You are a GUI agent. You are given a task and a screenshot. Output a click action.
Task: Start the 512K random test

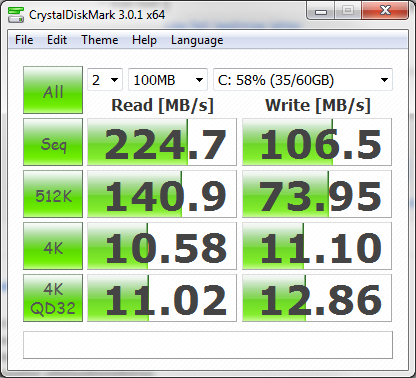[x=53, y=194]
